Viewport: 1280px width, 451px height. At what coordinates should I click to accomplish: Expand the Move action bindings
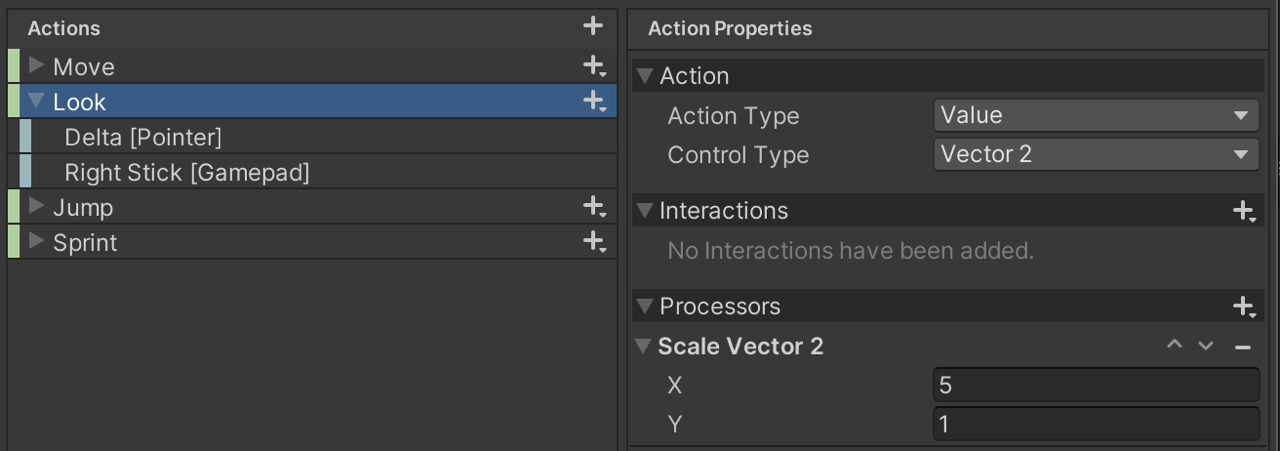coord(37,66)
